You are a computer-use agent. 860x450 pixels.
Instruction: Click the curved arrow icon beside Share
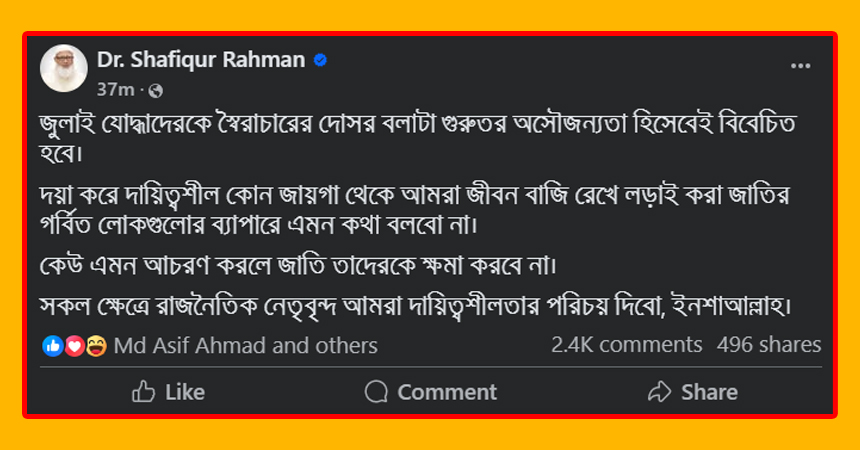click(x=658, y=391)
